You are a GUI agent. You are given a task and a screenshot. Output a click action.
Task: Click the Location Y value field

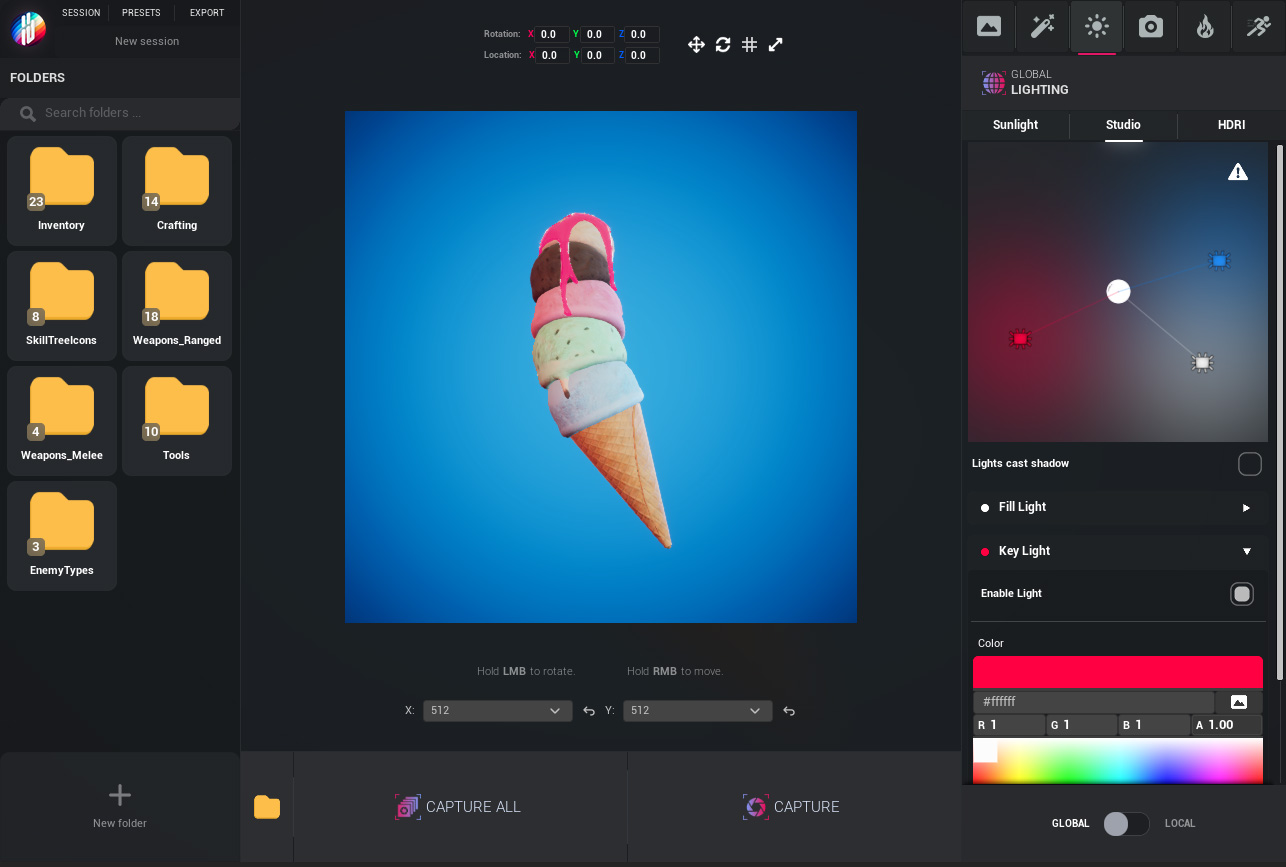(597, 56)
